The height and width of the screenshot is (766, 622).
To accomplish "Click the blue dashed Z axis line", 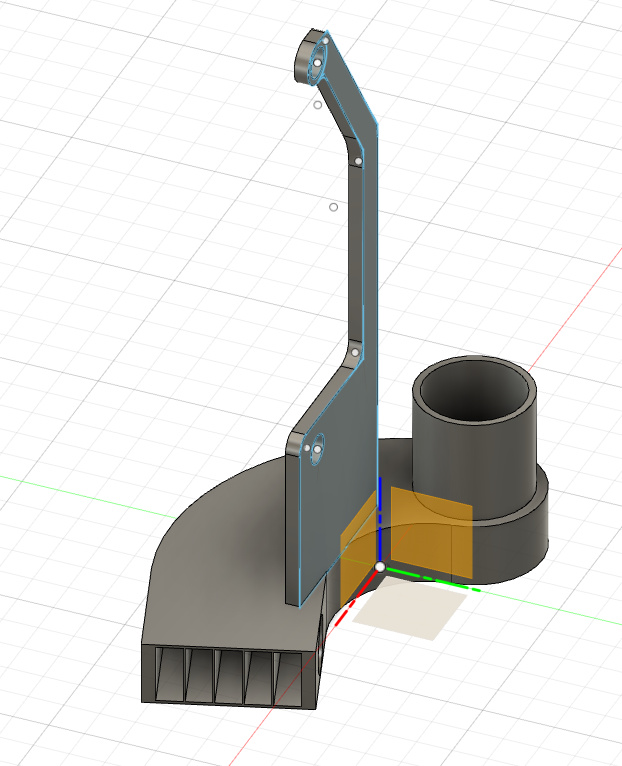I will click(380, 519).
